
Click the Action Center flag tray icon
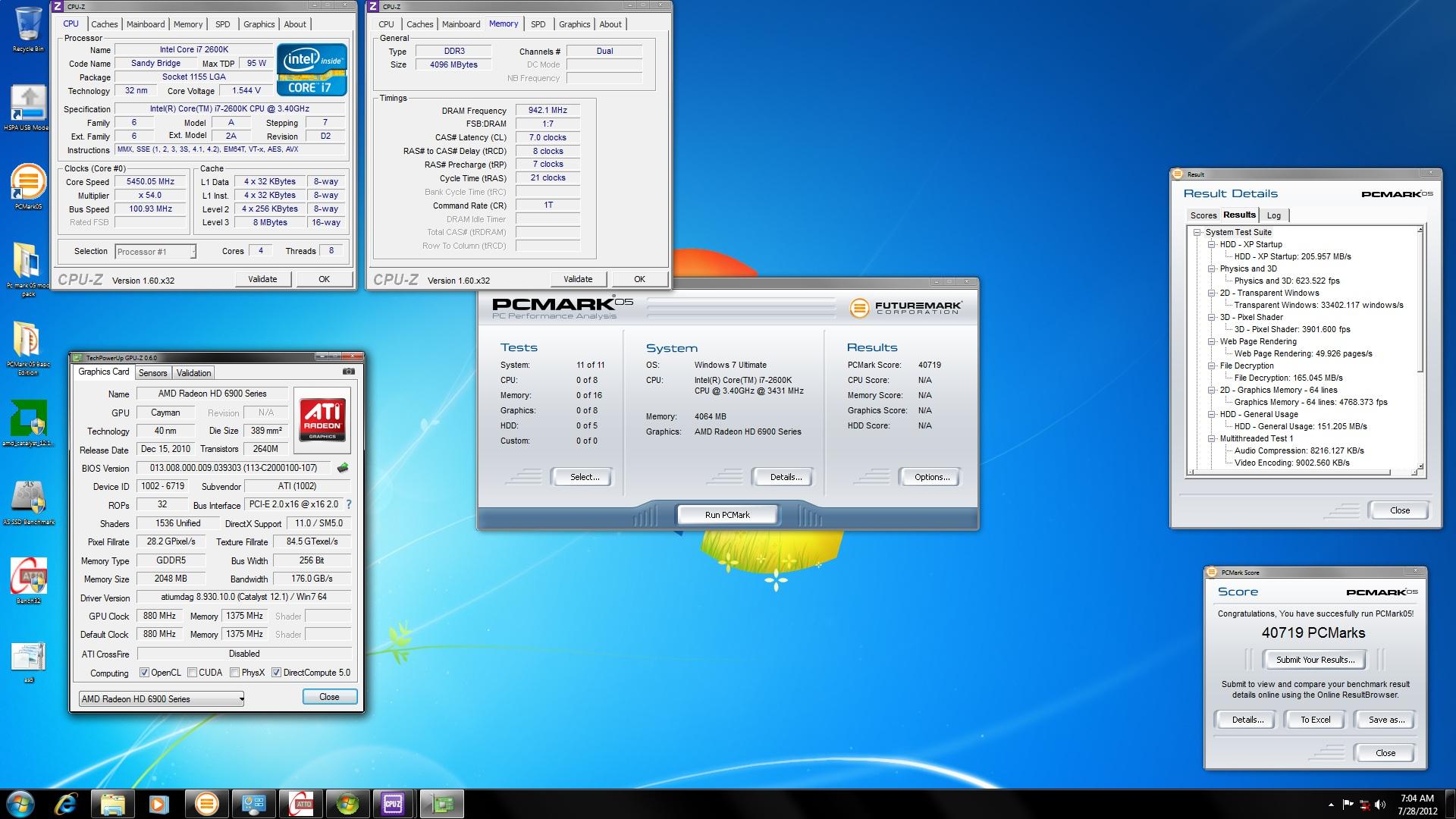coord(1348,804)
